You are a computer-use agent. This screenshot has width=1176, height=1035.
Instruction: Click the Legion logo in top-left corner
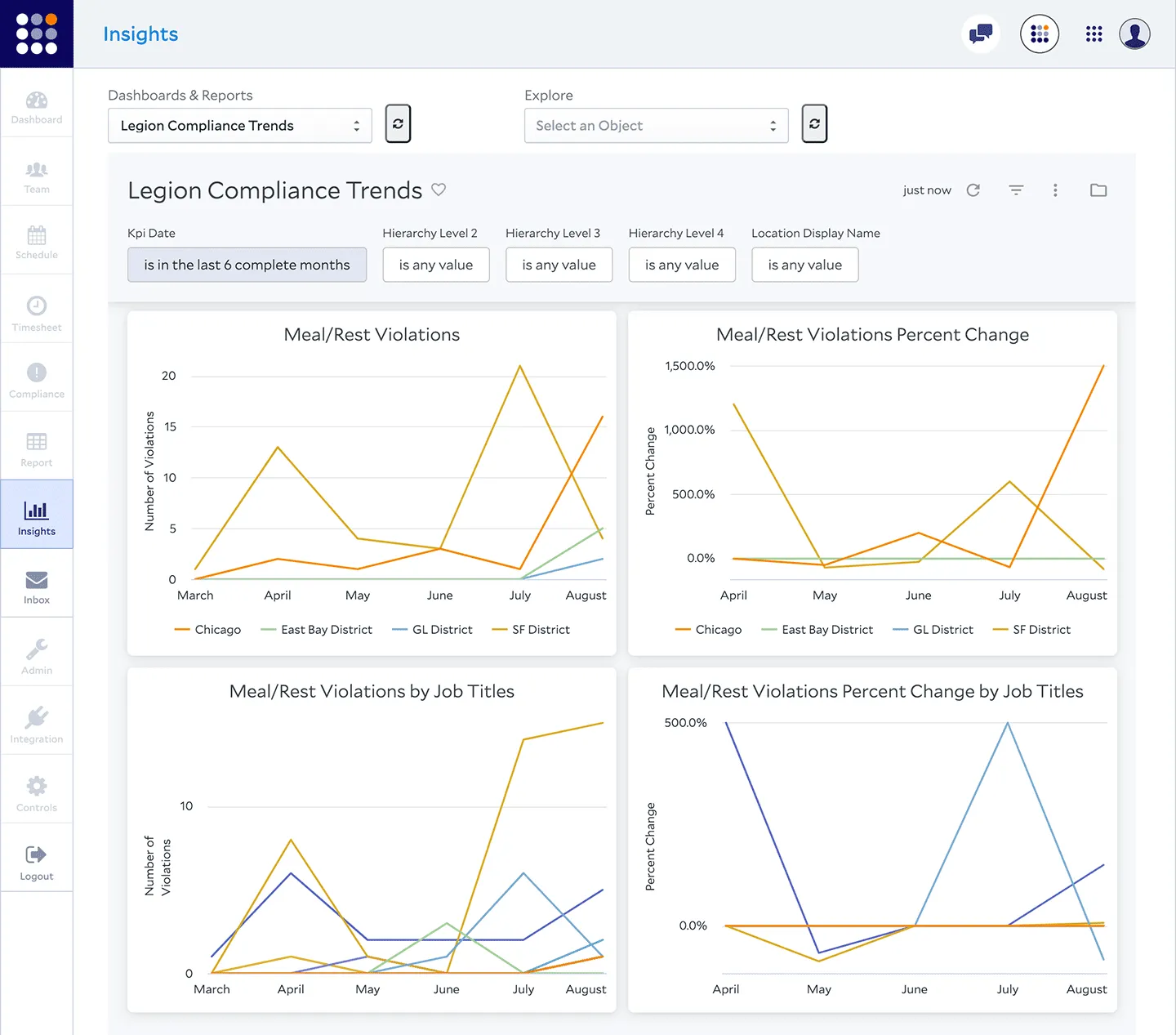[x=37, y=33]
